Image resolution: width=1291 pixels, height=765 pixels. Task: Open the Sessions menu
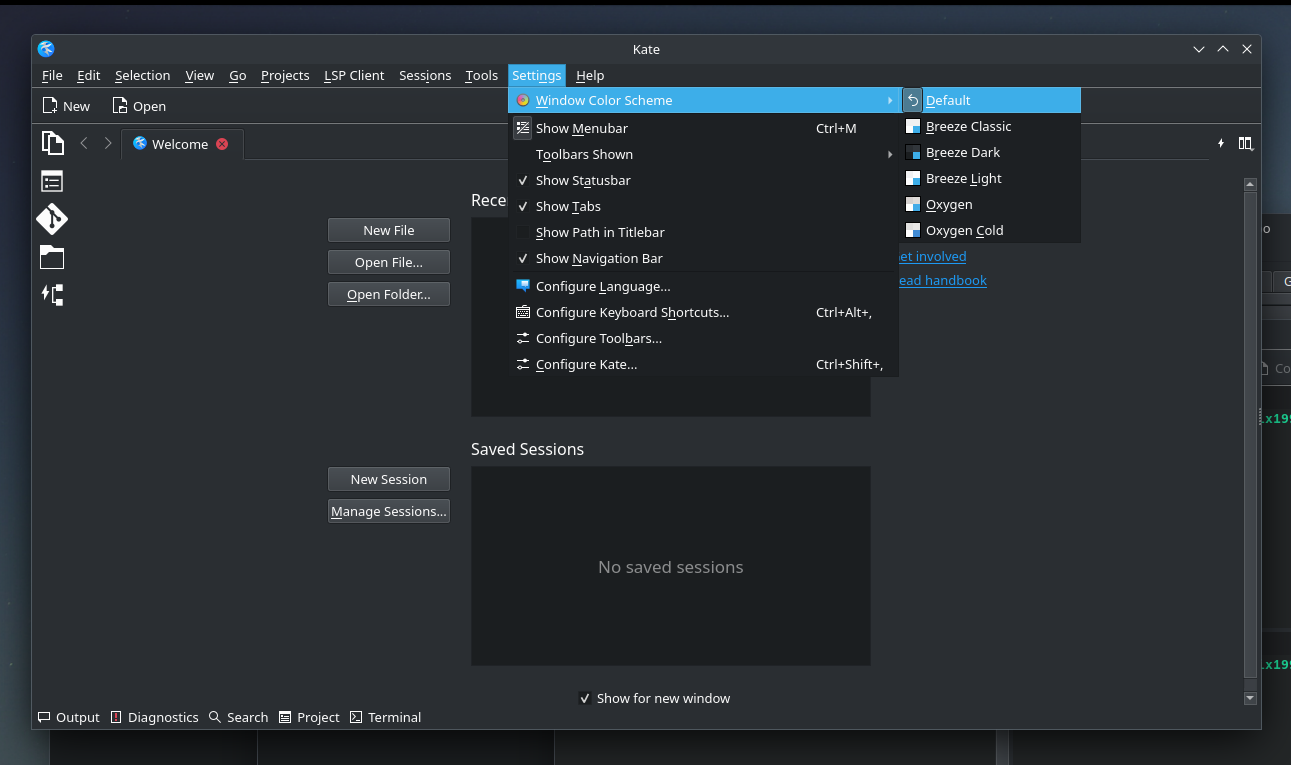click(x=425, y=75)
